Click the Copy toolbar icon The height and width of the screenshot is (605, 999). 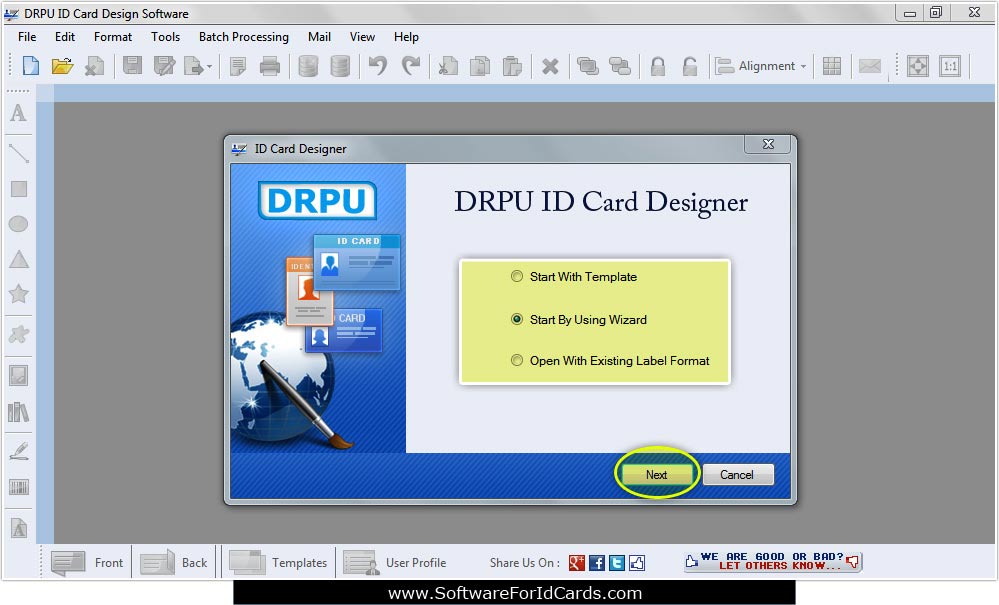[x=480, y=66]
